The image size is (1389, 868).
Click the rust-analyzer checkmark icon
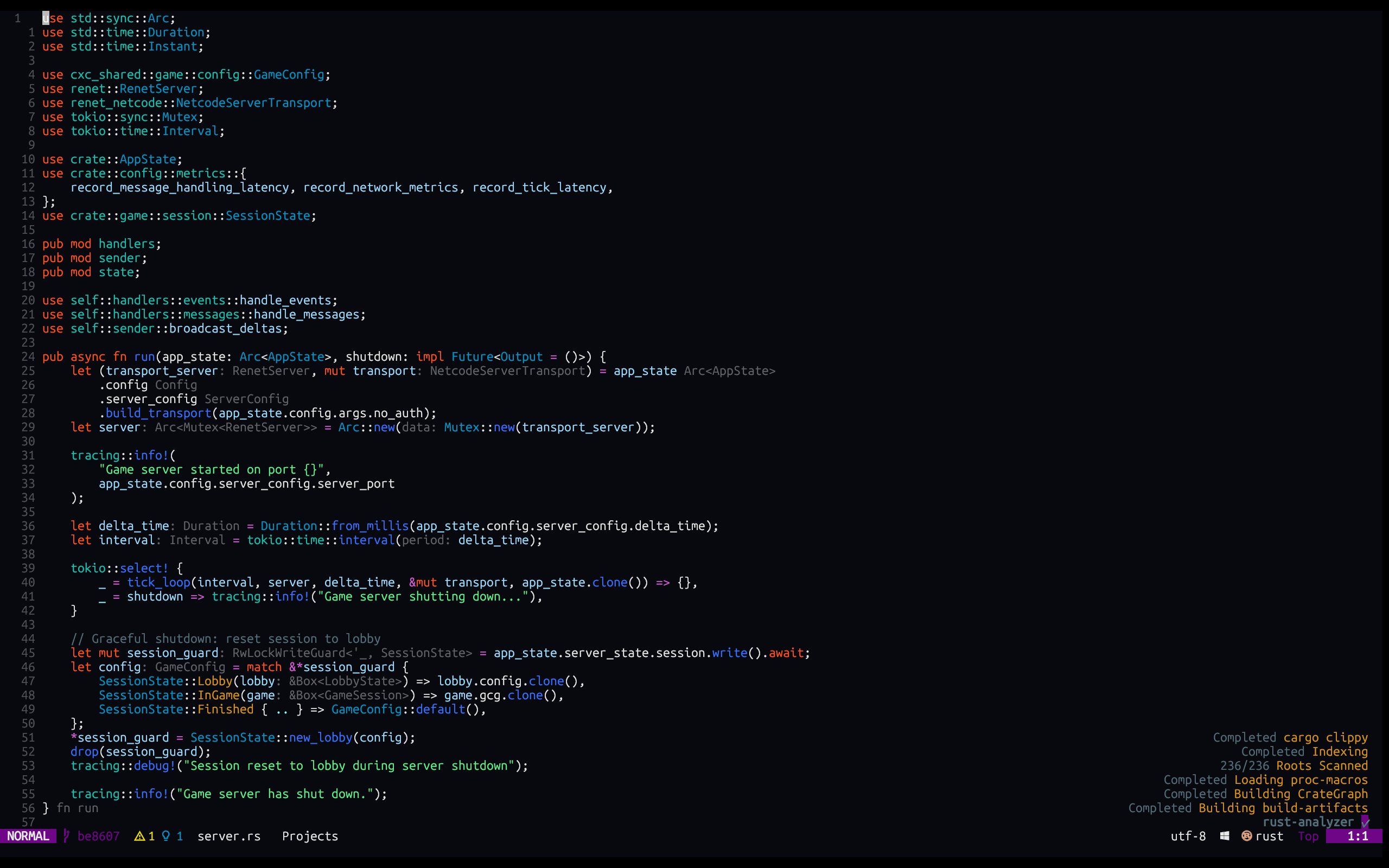(x=1366, y=822)
